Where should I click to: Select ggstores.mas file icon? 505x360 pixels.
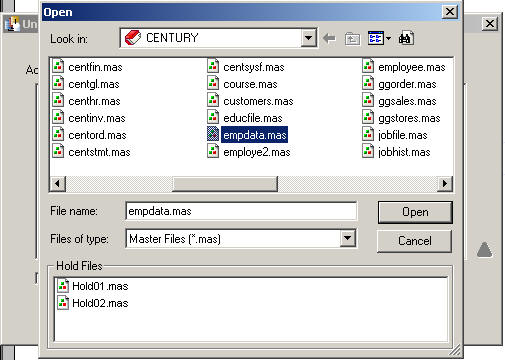pos(368,117)
